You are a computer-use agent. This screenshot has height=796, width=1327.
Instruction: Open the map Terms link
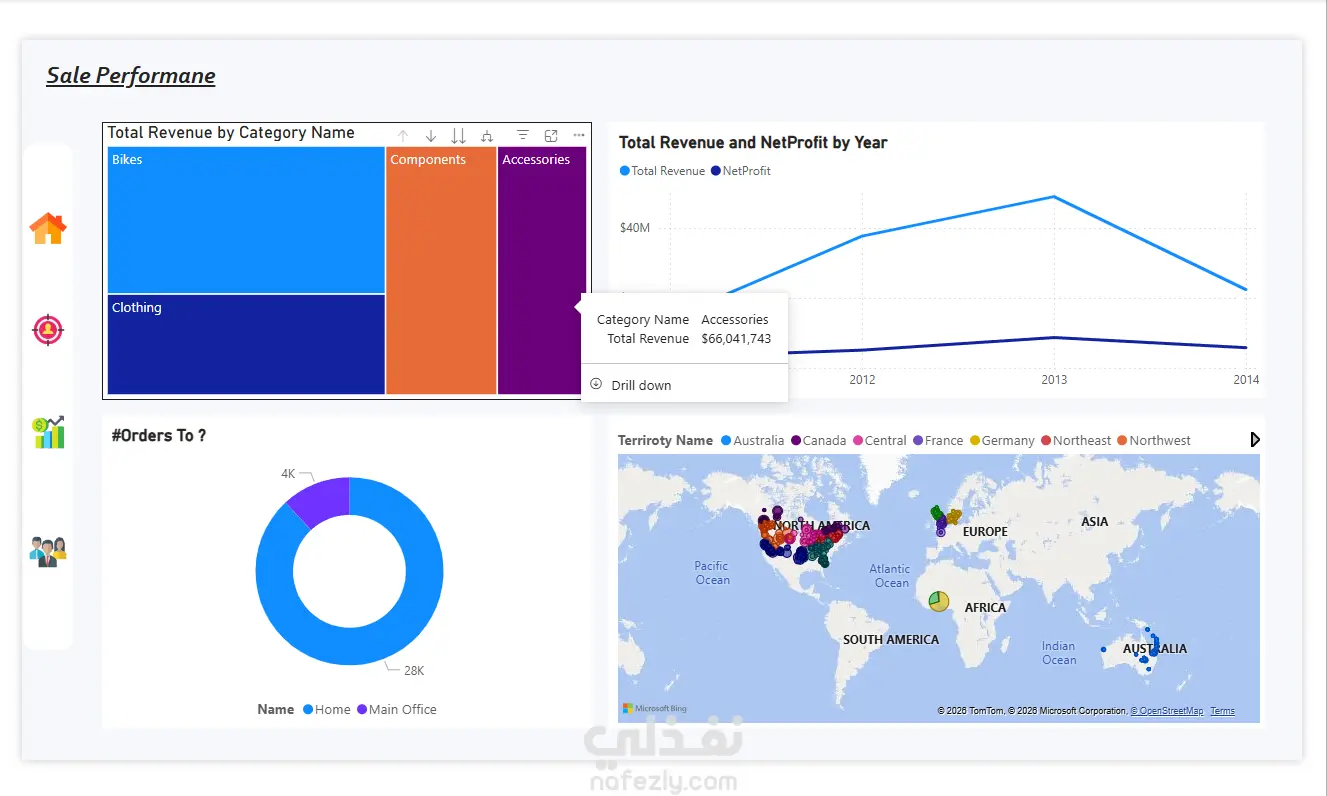[1222, 711]
